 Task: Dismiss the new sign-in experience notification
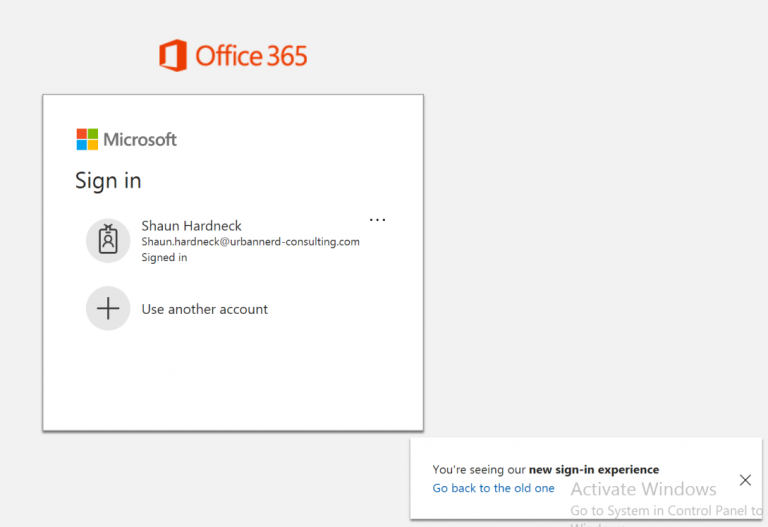pyautogui.click(x=745, y=480)
